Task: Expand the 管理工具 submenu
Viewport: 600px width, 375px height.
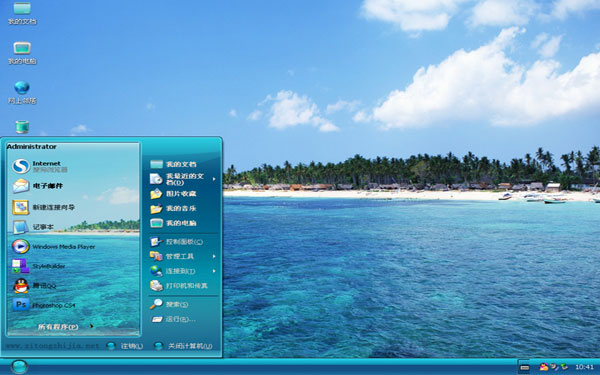Action: (x=183, y=256)
